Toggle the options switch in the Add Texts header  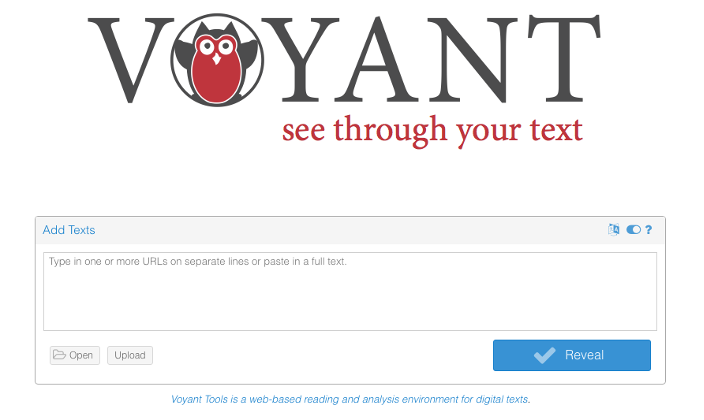pyautogui.click(x=634, y=230)
